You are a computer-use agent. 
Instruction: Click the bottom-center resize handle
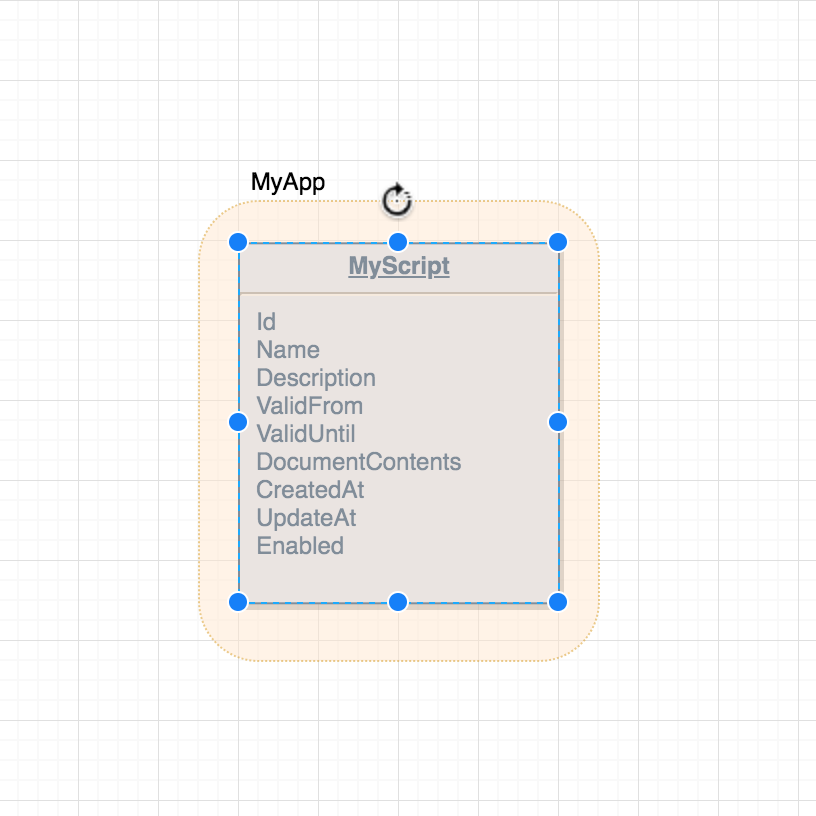(398, 601)
